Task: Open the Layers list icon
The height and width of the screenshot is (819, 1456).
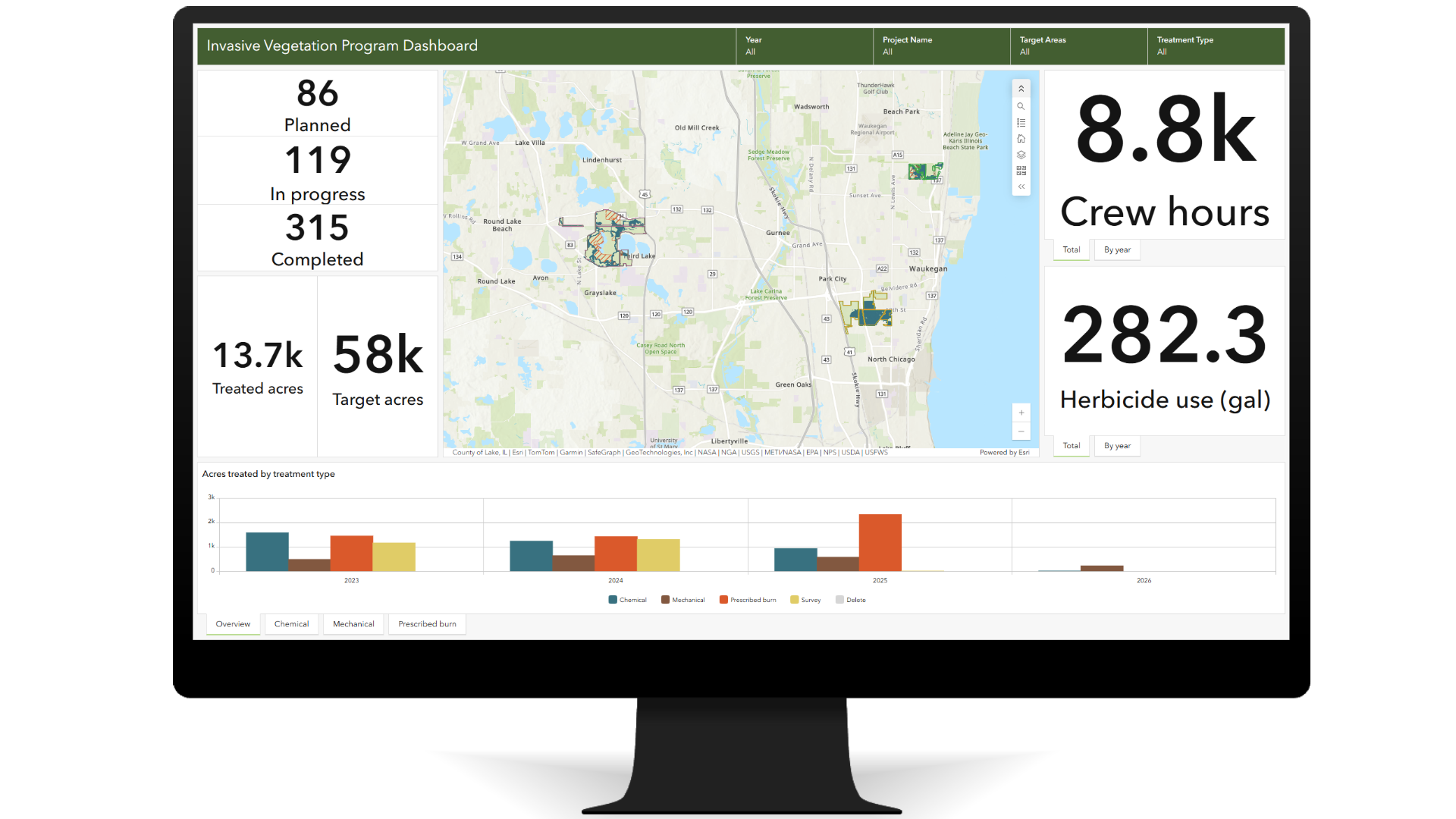Action: 1021,155
